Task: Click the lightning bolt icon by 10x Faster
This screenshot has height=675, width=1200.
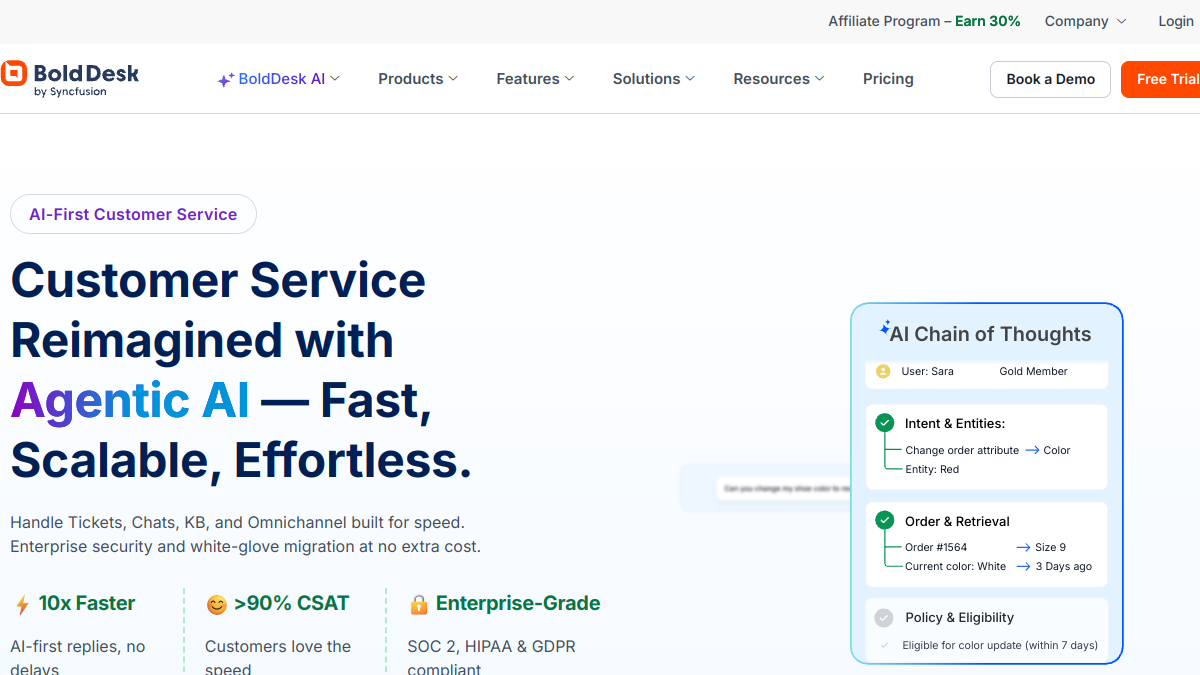Action: (22, 605)
